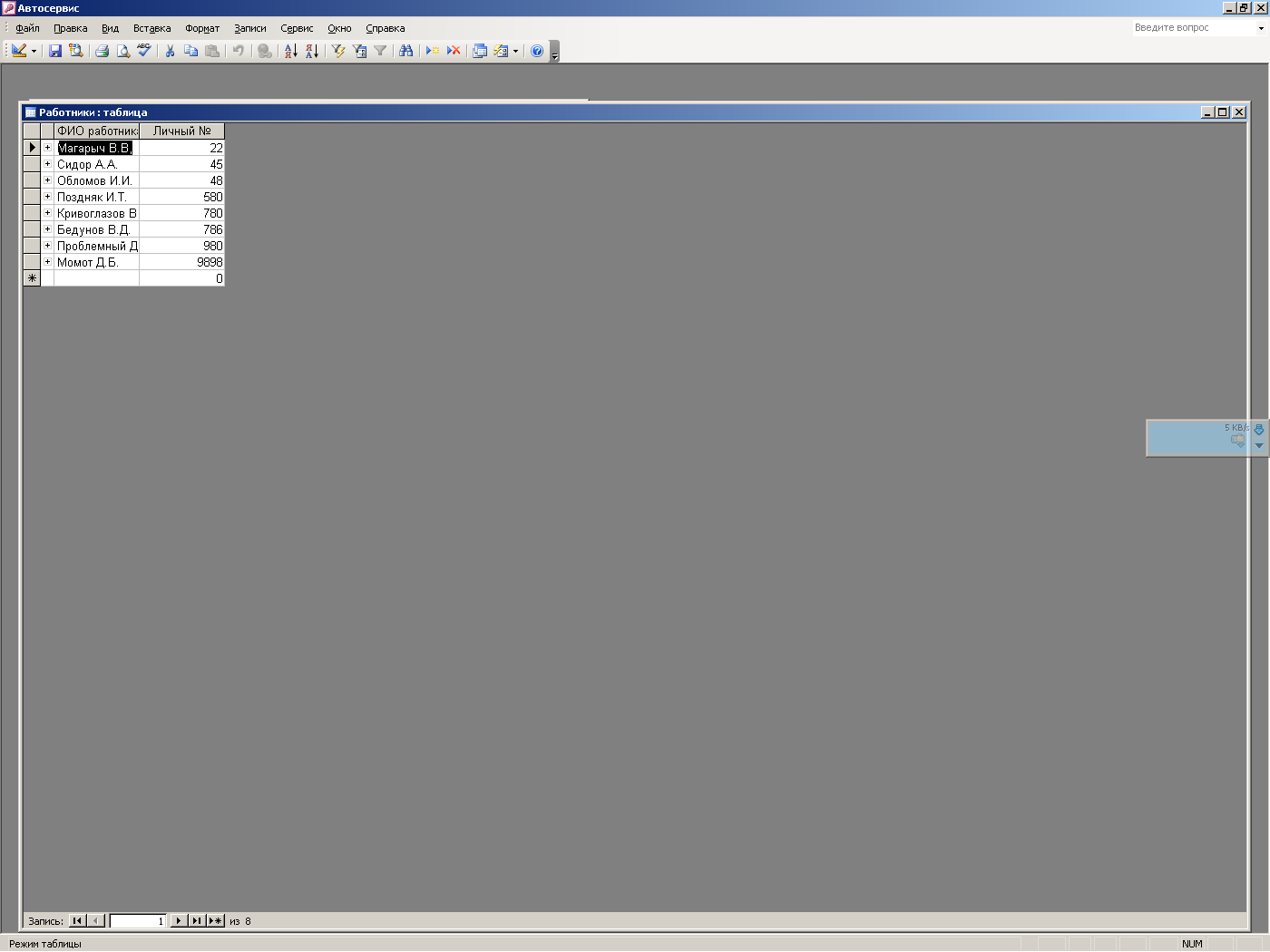This screenshot has height=952, width=1270.
Task: Click the Insert Hyperlink icon
Action: coord(265,51)
